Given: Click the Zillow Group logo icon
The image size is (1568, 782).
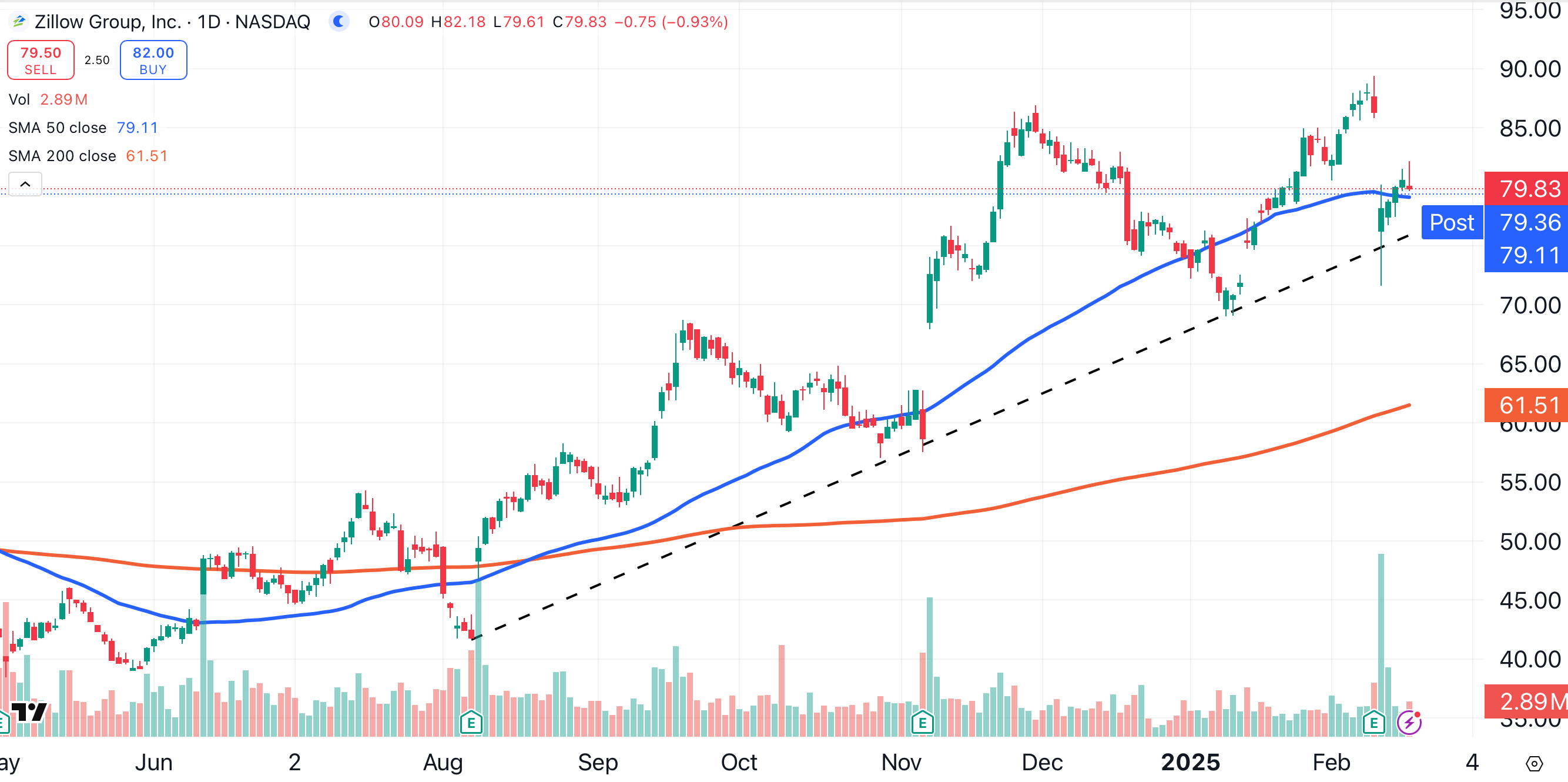Looking at the screenshot, I should coord(19,22).
